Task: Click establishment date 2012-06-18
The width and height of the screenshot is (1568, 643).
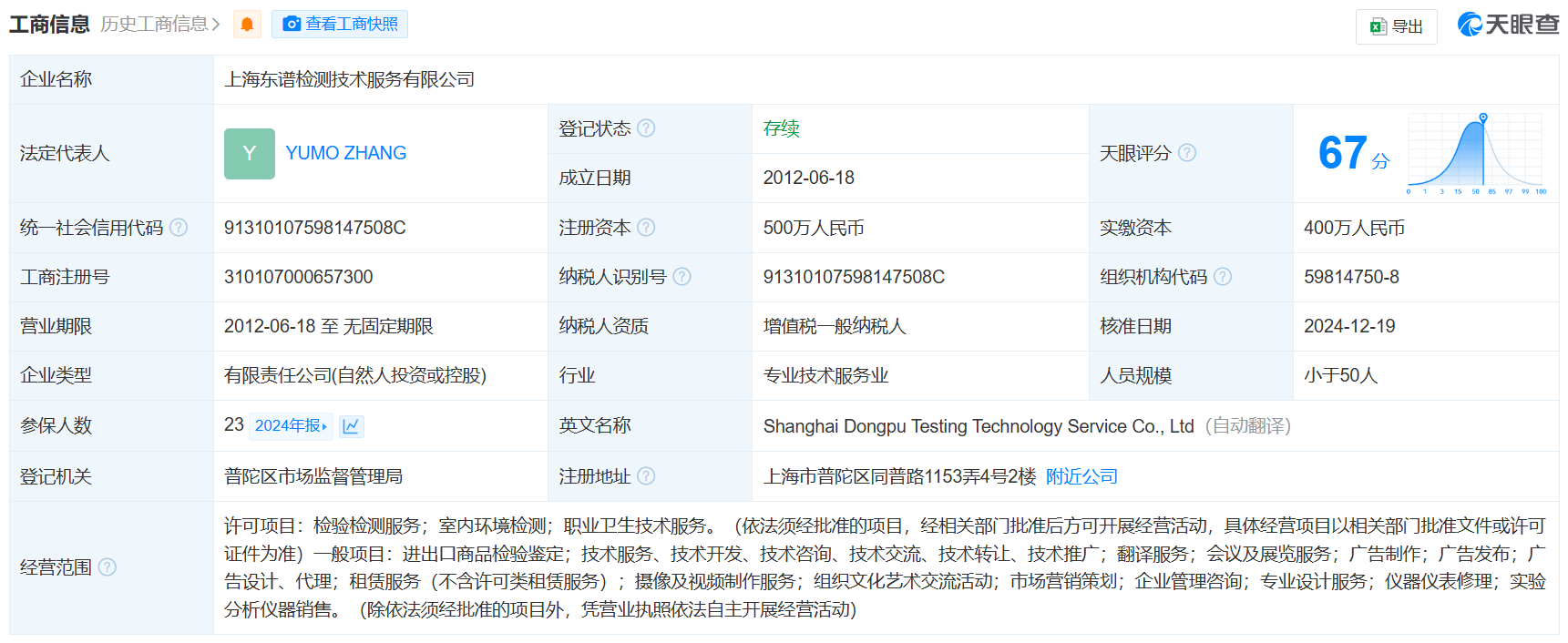Action: [x=809, y=178]
